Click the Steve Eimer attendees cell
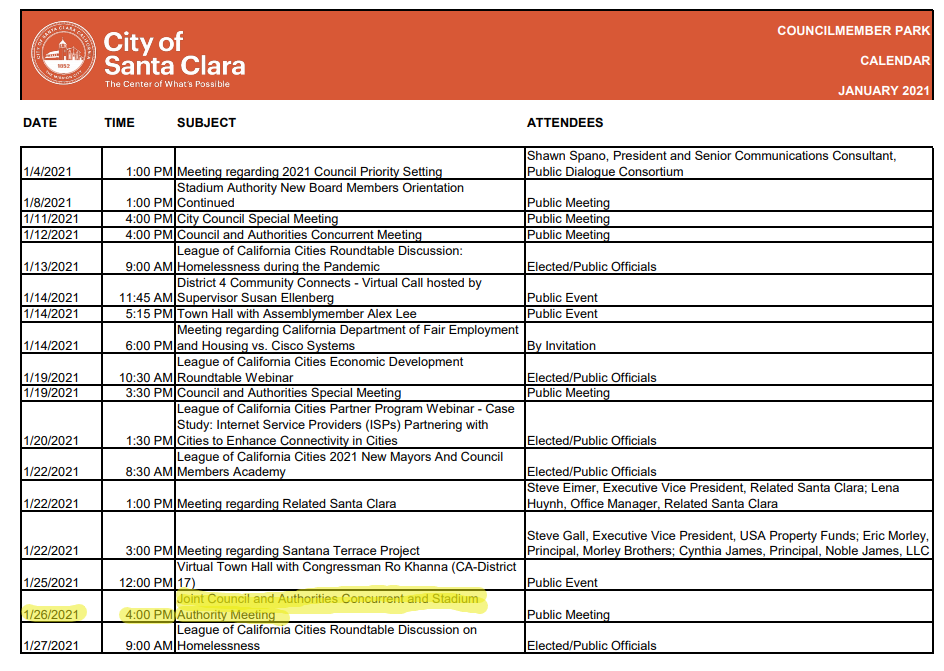This screenshot has width=944, height=671. tap(729, 496)
